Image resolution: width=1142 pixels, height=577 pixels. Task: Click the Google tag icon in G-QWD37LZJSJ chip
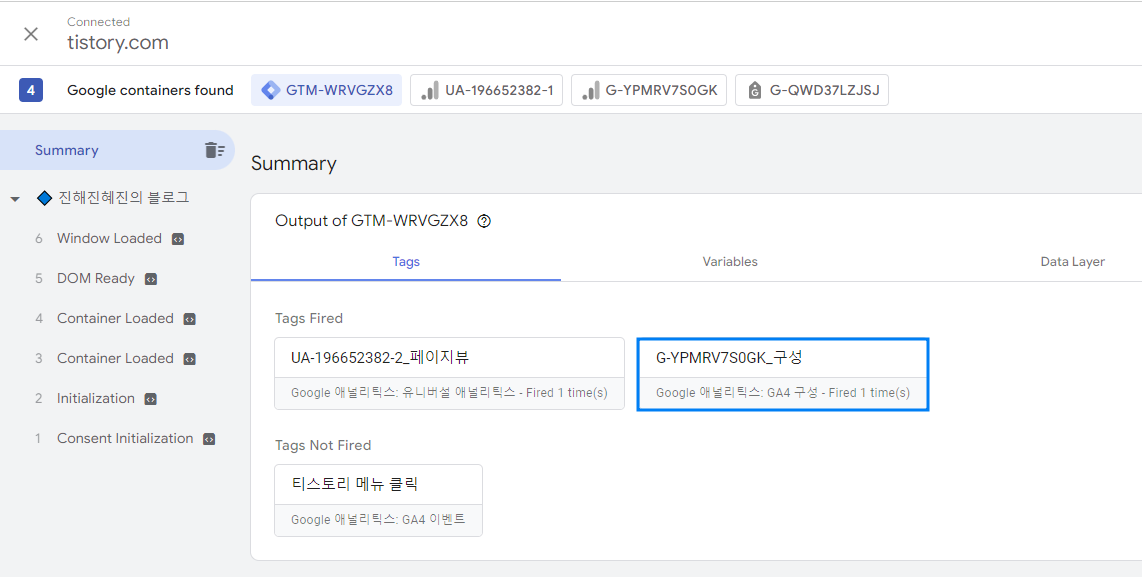755,91
